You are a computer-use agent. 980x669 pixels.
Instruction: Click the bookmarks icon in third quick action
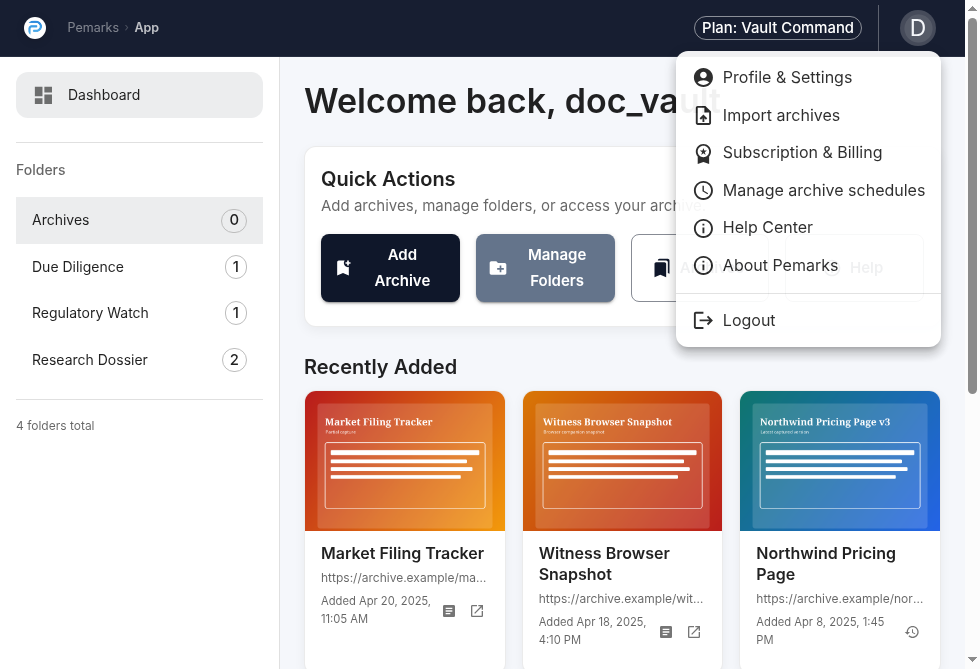pos(662,268)
